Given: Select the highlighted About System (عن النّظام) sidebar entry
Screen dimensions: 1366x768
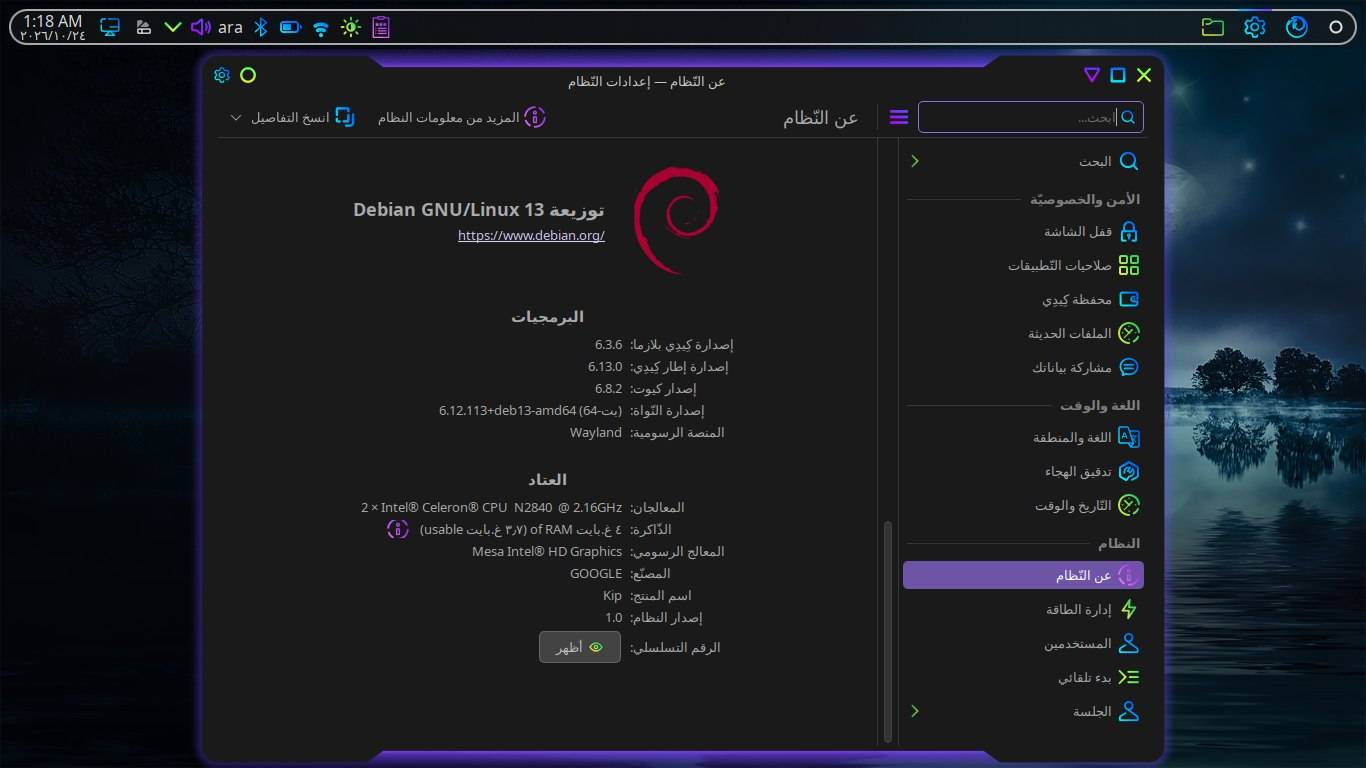Looking at the screenshot, I should 1023,575.
